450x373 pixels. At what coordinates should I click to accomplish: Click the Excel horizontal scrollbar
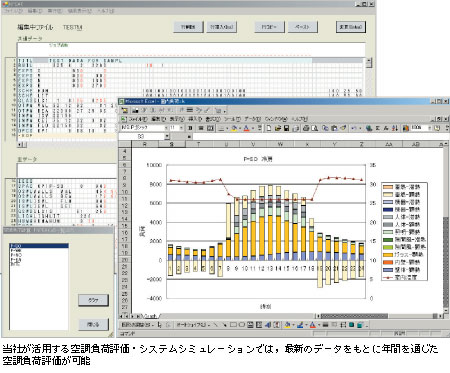[x=380, y=316]
